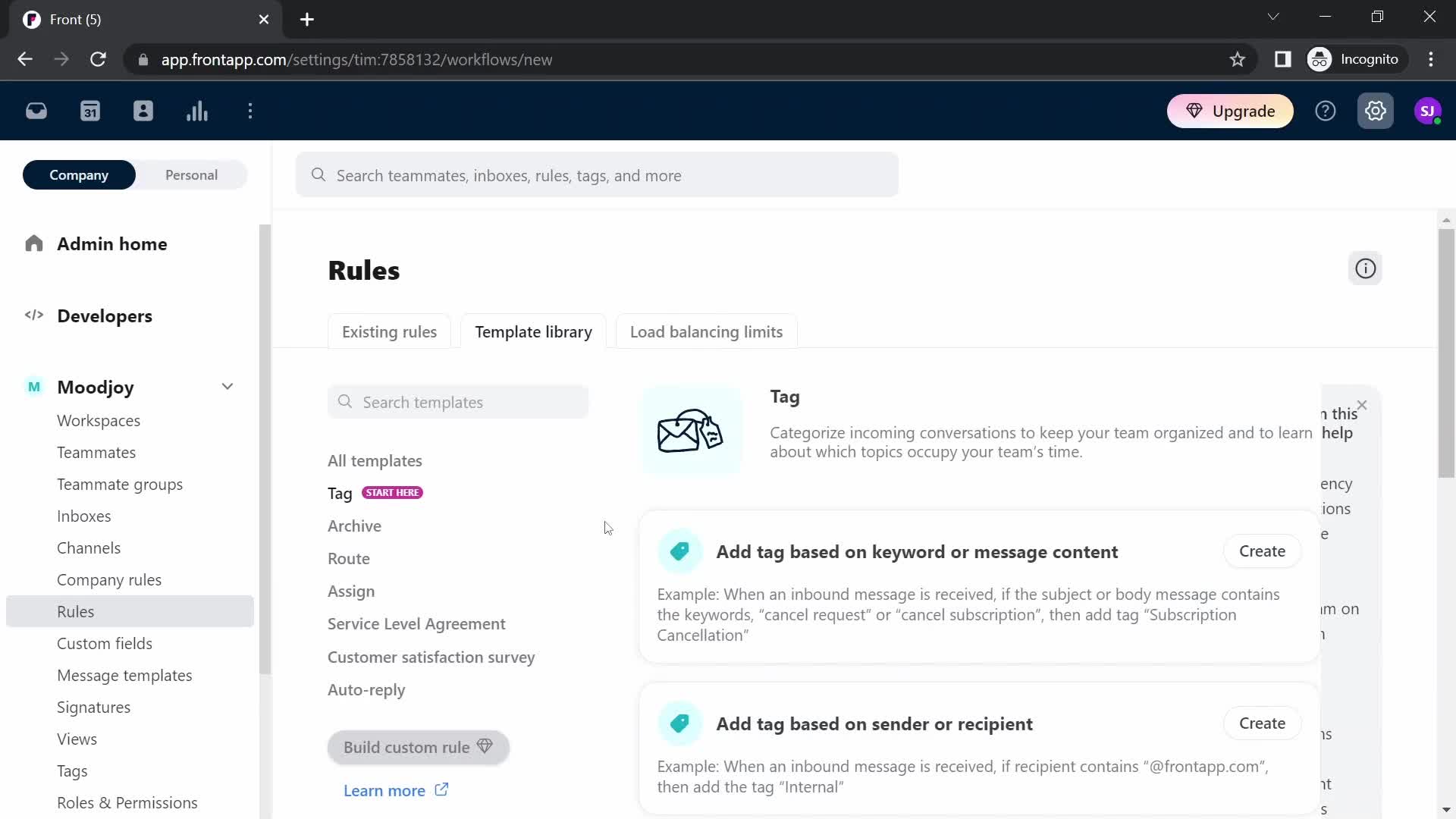Open the Company settings dropdown

(228, 387)
